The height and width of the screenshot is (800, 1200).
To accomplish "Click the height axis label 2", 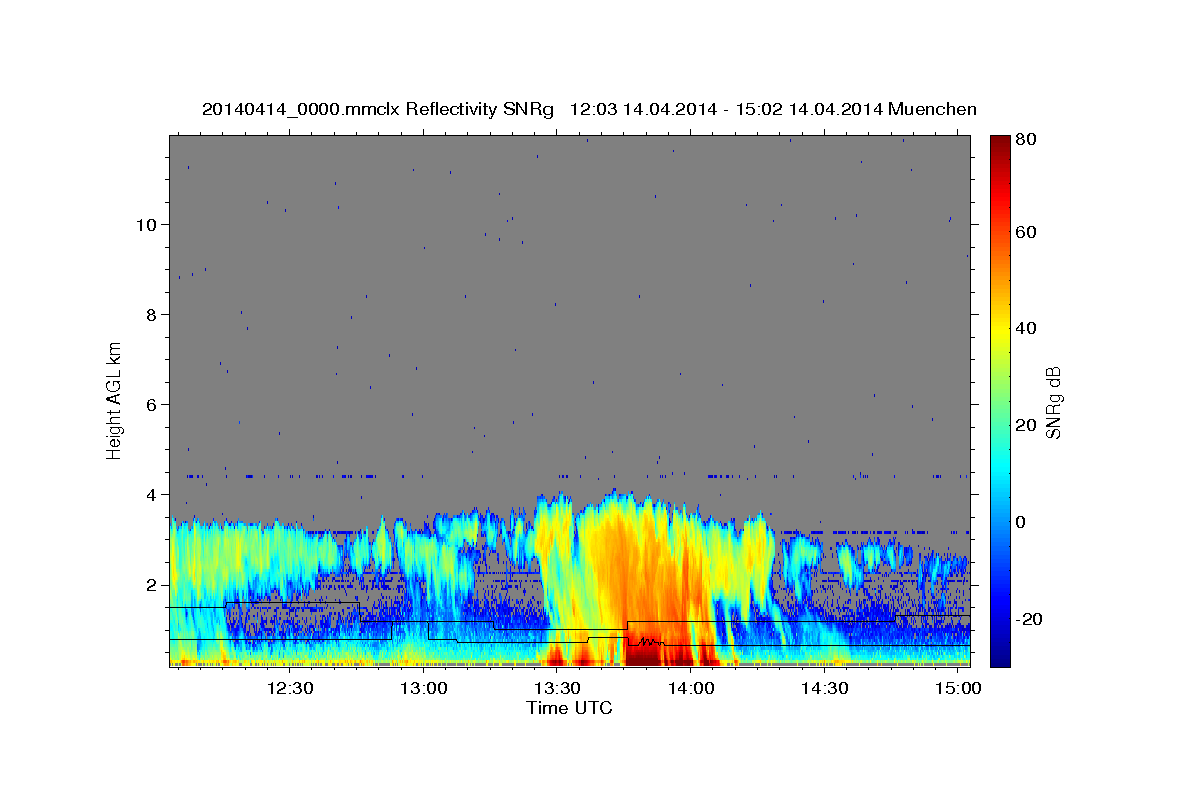I will pyautogui.click(x=152, y=585).
